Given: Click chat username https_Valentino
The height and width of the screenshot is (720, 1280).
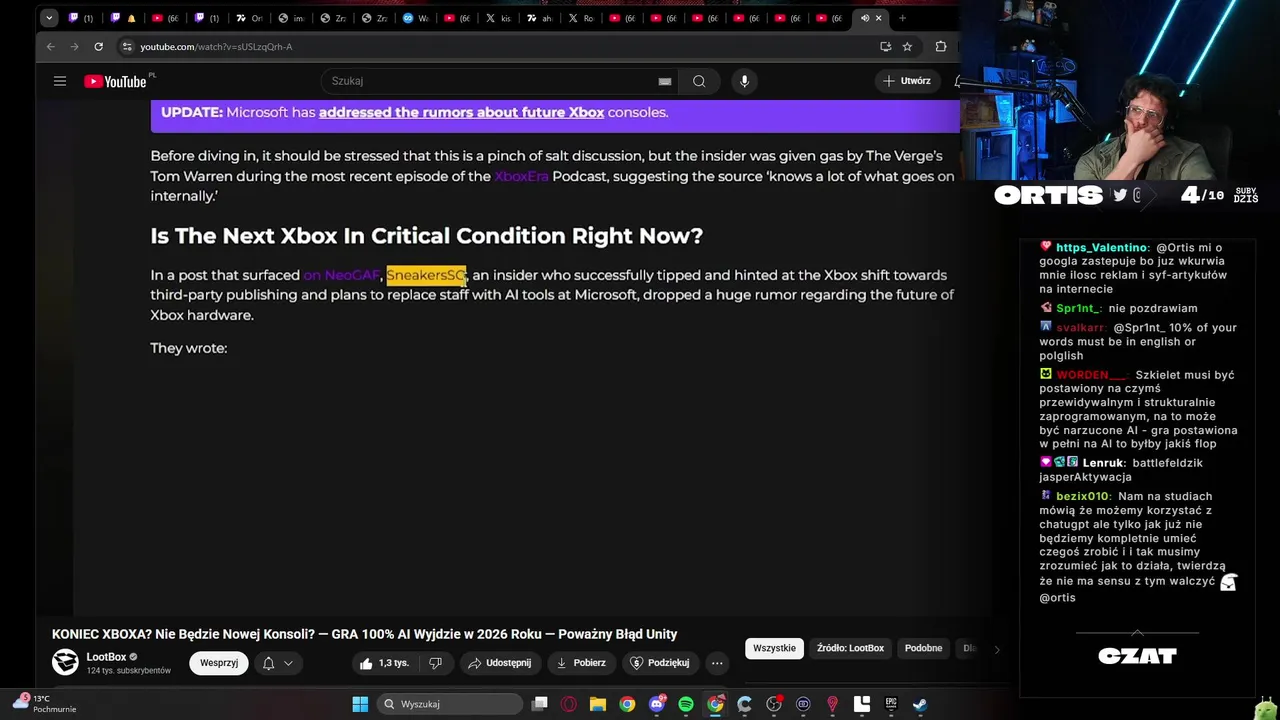Looking at the screenshot, I should click(x=1102, y=247).
